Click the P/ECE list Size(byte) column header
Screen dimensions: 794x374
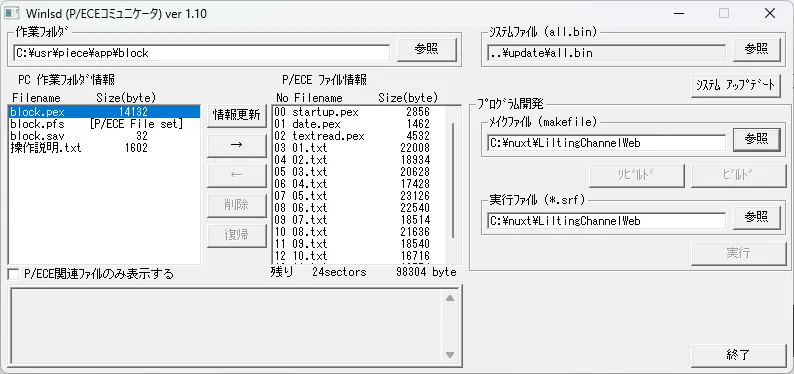[x=408, y=98]
